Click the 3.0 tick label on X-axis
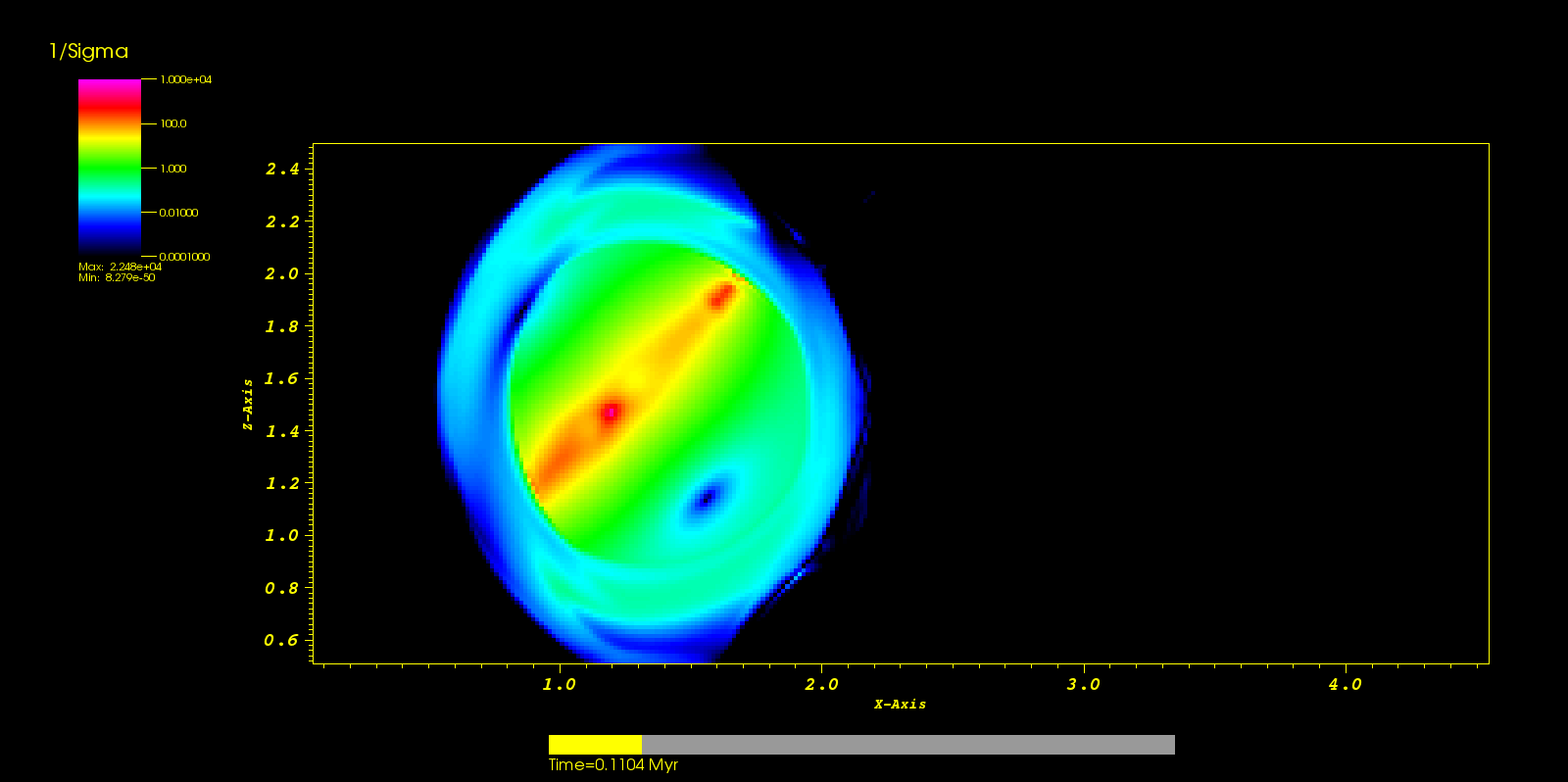Image resolution: width=1568 pixels, height=782 pixels. click(1083, 685)
